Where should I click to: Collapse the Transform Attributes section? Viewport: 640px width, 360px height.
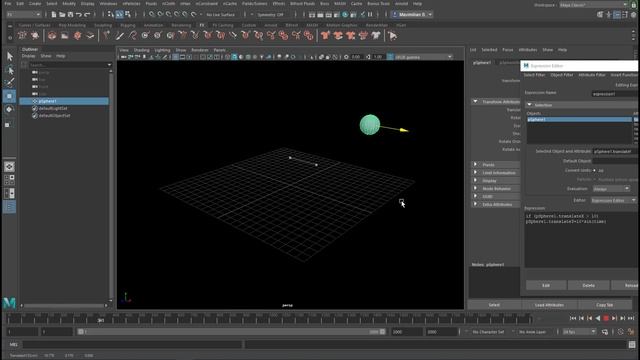click(475, 101)
